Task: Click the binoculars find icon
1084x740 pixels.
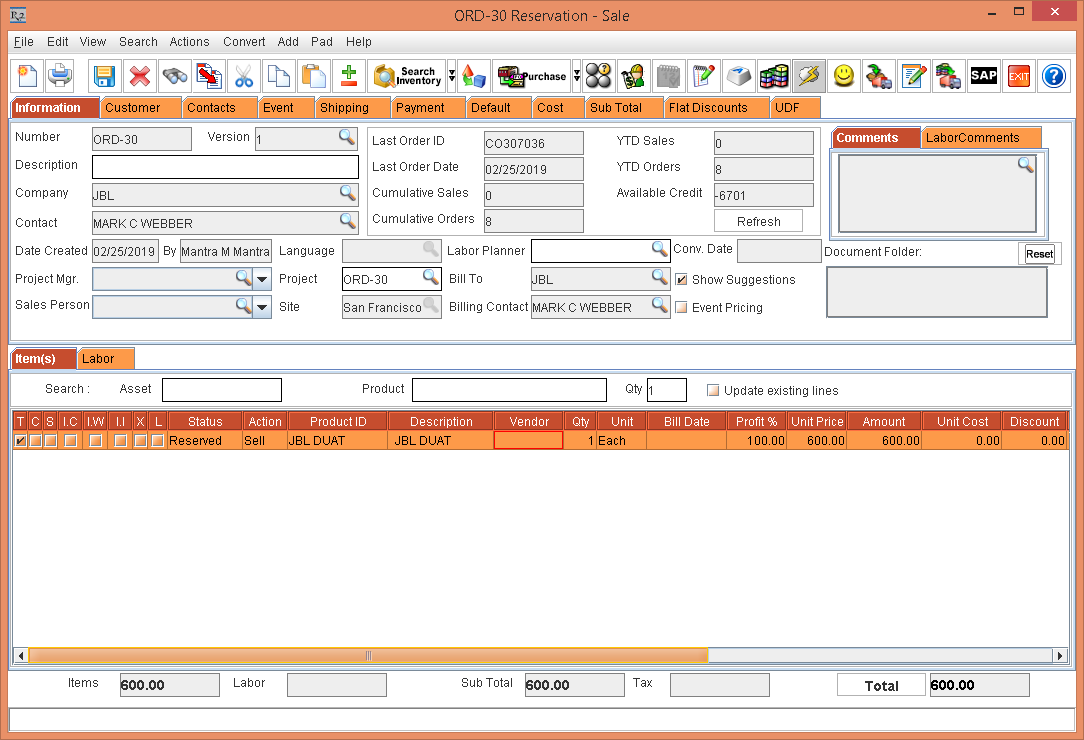Action: pos(174,75)
